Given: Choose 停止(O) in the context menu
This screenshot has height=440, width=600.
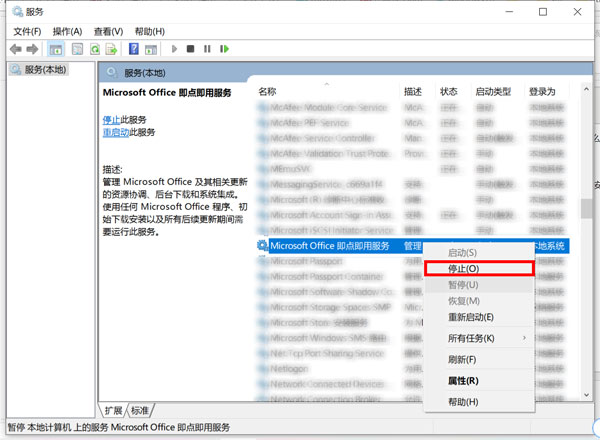Looking at the screenshot, I should tap(479, 268).
